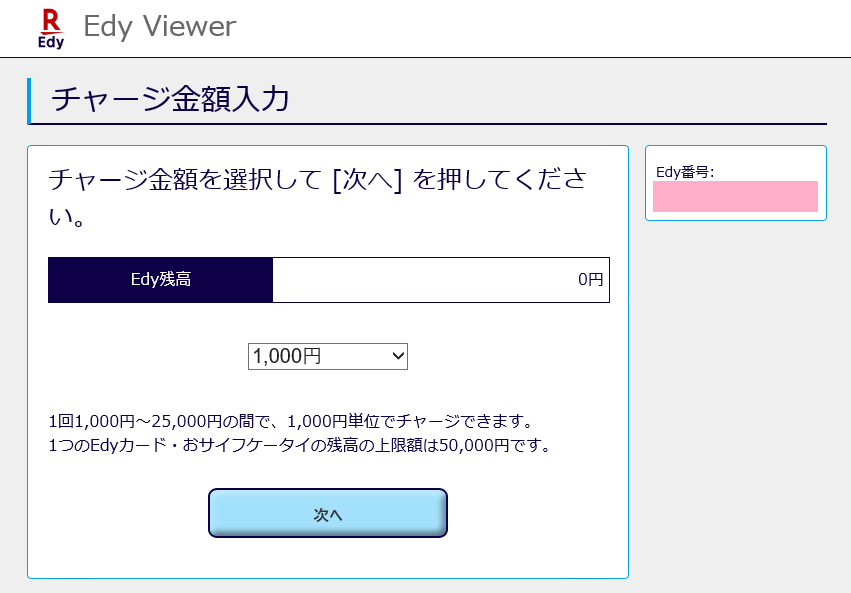Click the pink Edy番号 input field
The image size is (851, 593).
(x=736, y=197)
